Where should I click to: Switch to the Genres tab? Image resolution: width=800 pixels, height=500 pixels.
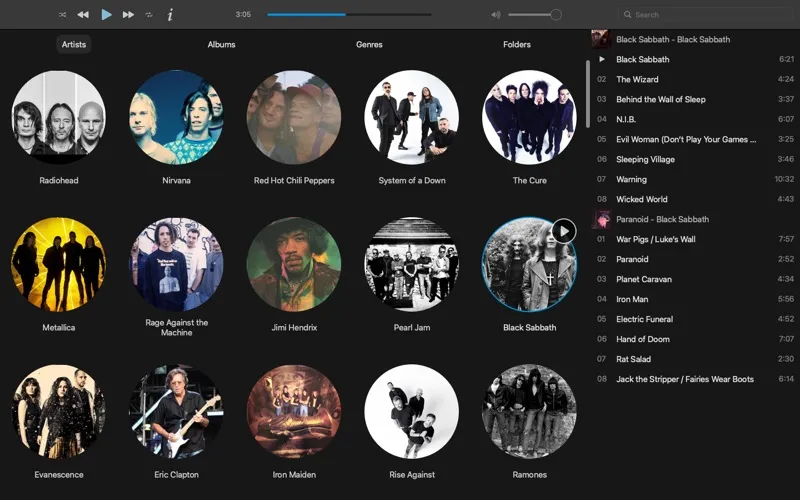369,44
